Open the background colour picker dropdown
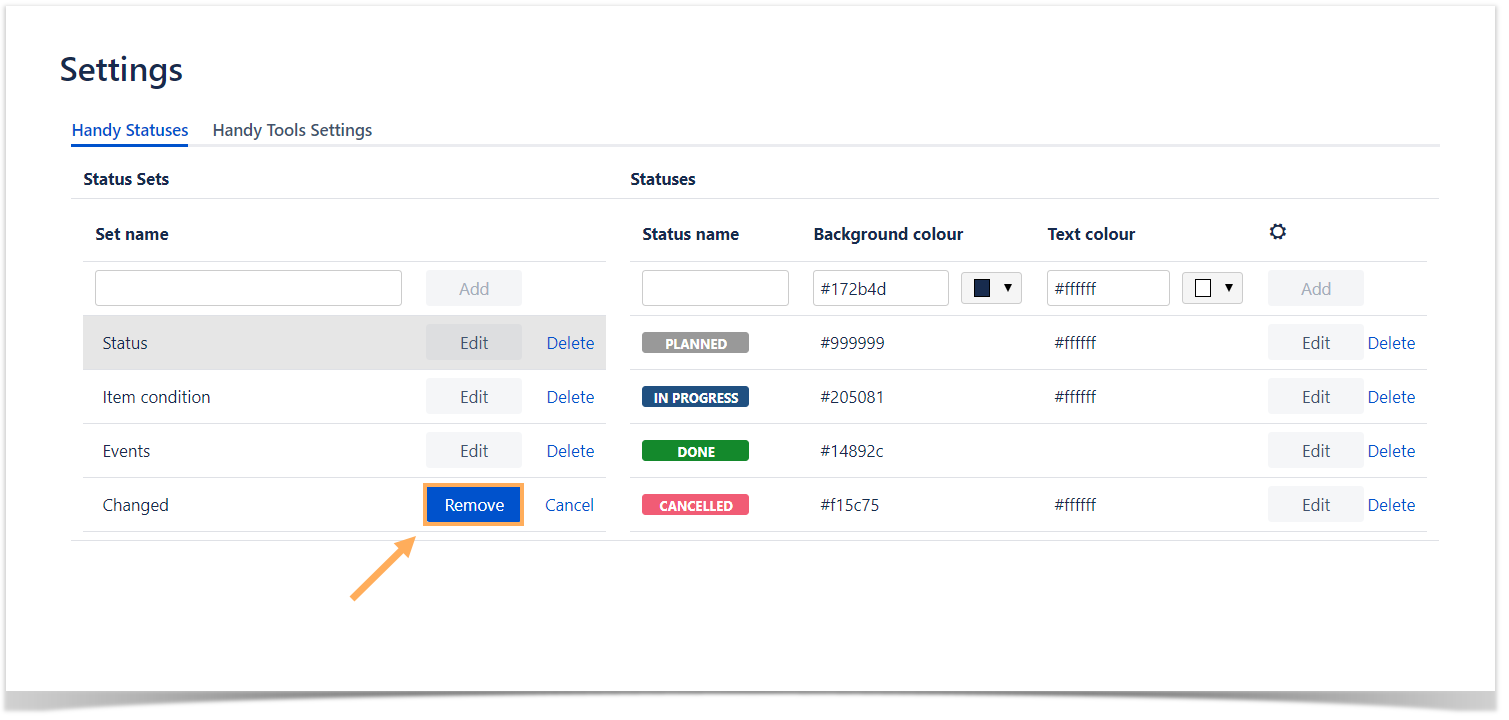Viewport: 1509px width, 720px height. [x=991, y=288]
